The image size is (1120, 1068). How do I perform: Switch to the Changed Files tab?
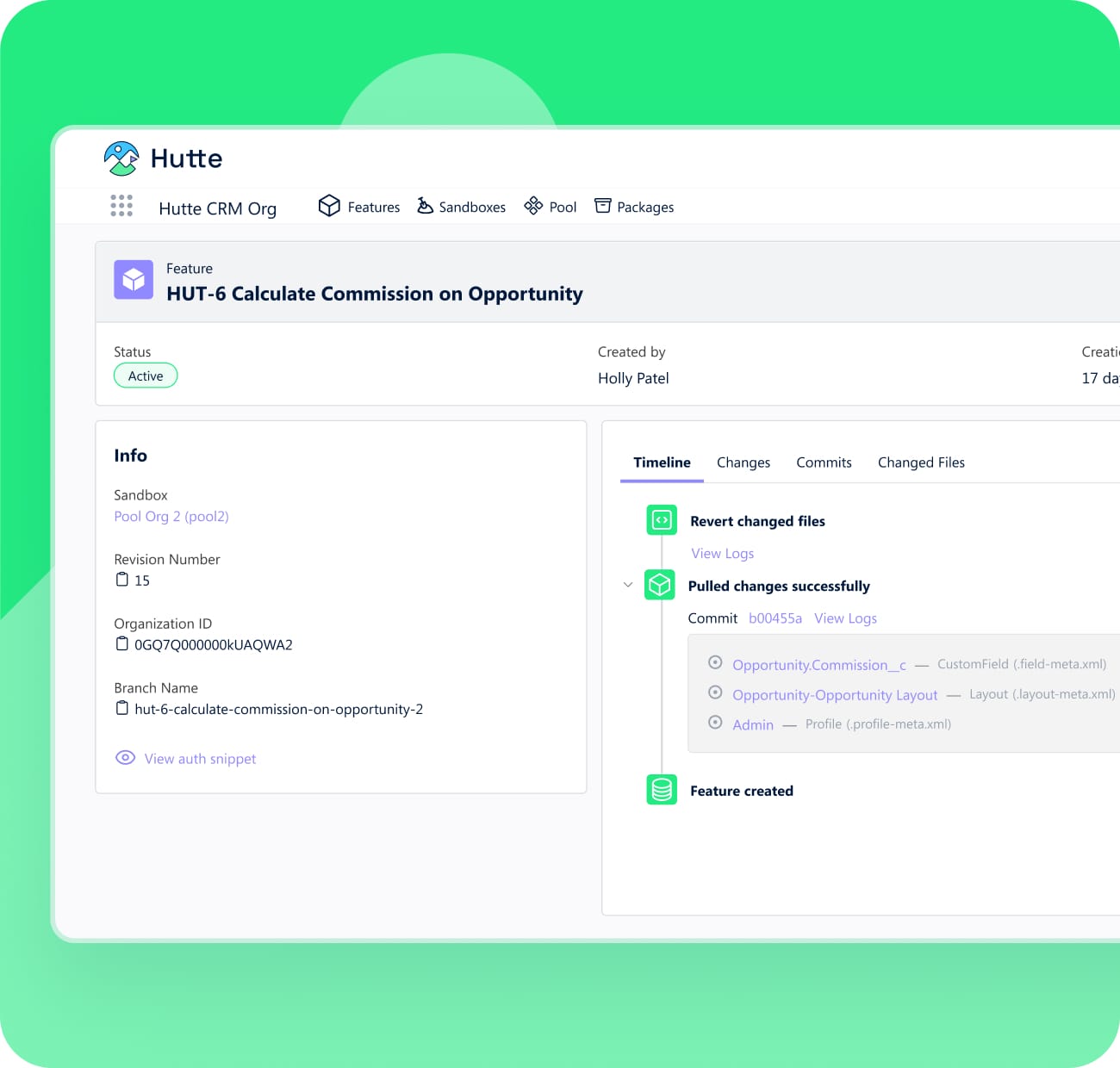point(921,463)
